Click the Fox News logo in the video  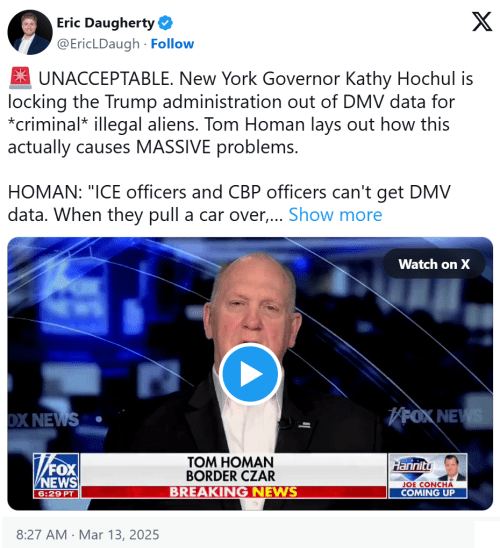[56, 472]
